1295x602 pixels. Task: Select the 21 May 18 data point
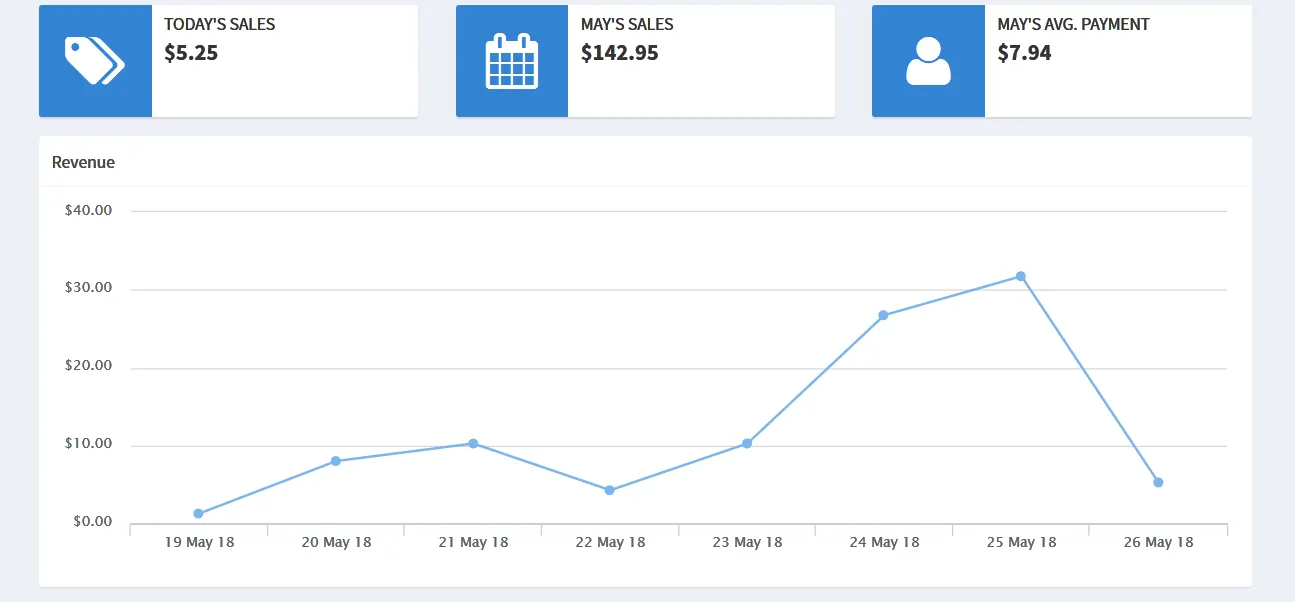point(473,443)
